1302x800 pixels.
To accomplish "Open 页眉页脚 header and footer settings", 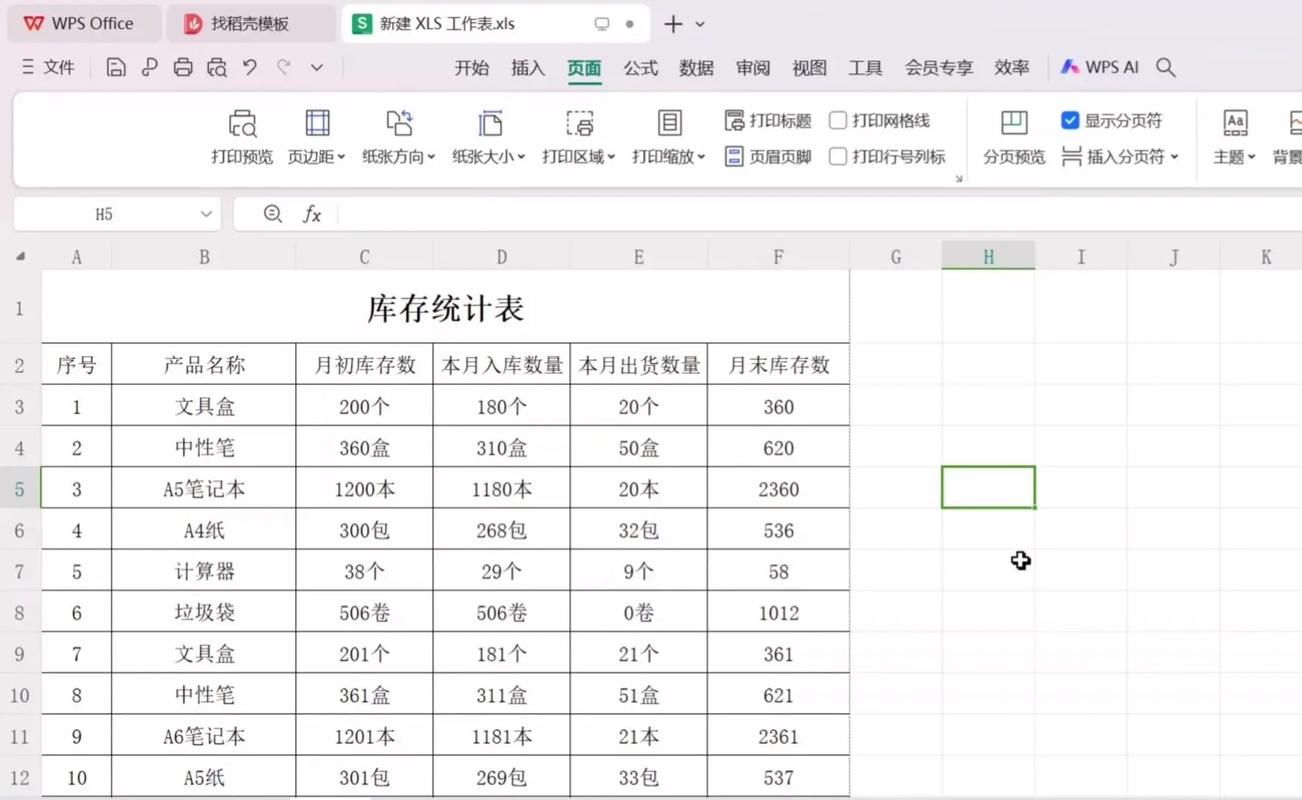I will pyautogui.click(x=767, y=156).
